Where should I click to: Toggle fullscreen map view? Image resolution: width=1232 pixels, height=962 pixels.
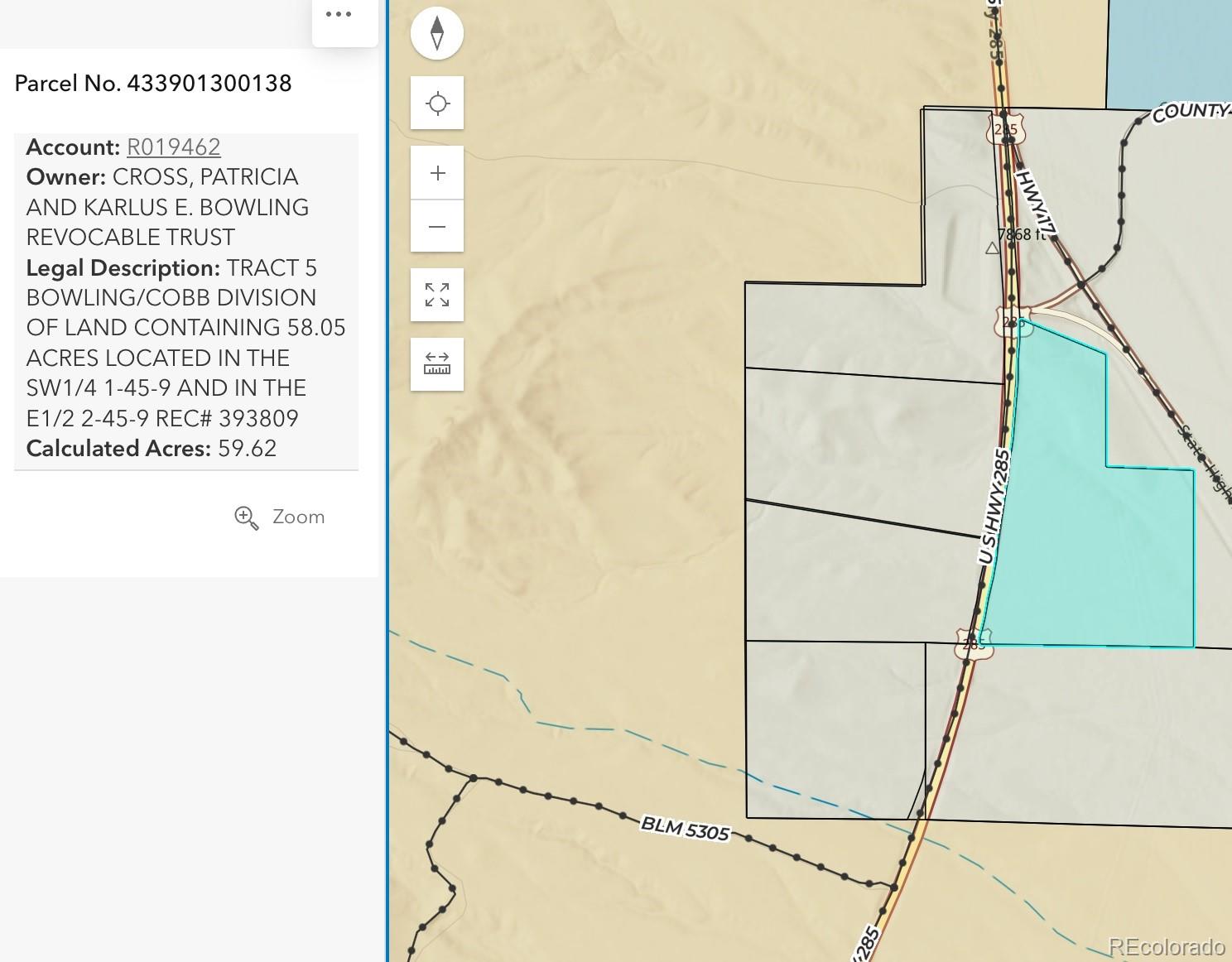[x=437, y=295]
